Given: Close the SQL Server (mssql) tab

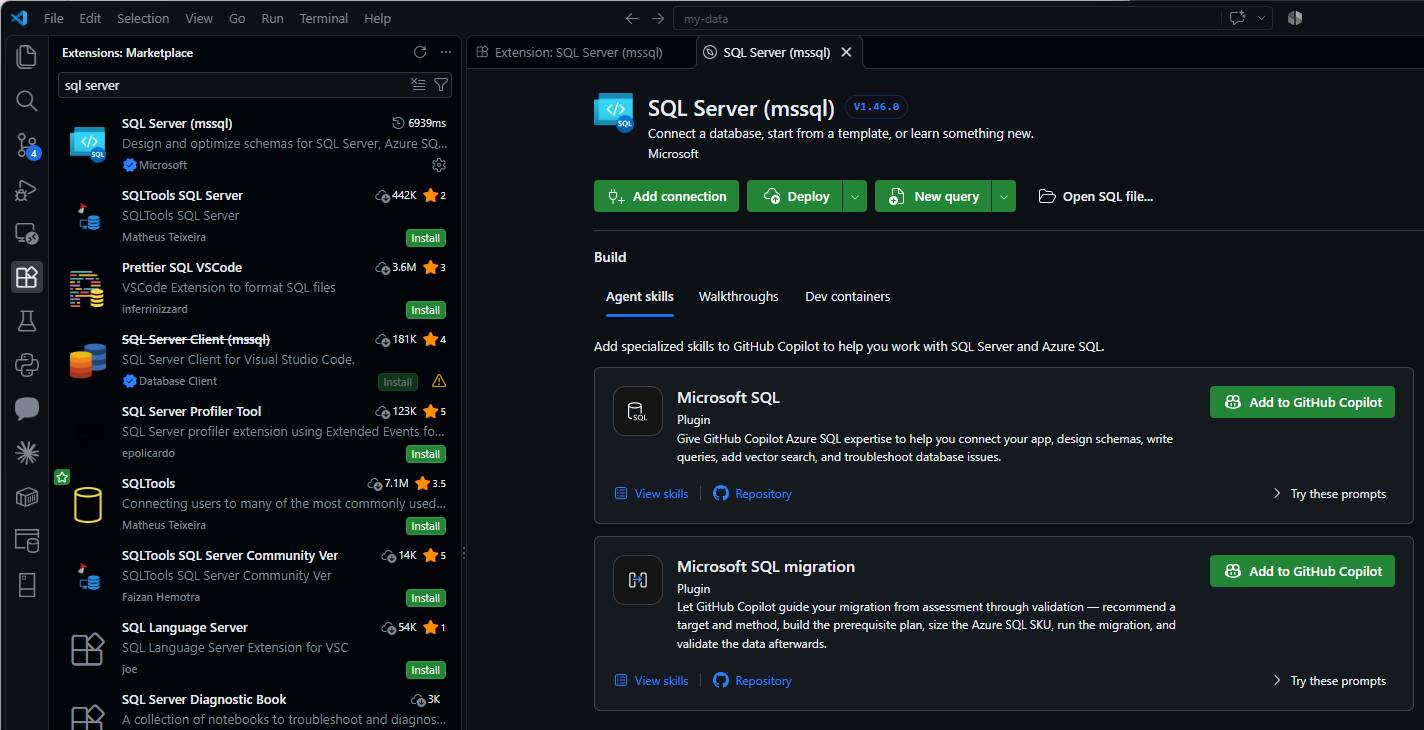Looking at the screenshot, I should pyautogui.click(x=846, y=52).
